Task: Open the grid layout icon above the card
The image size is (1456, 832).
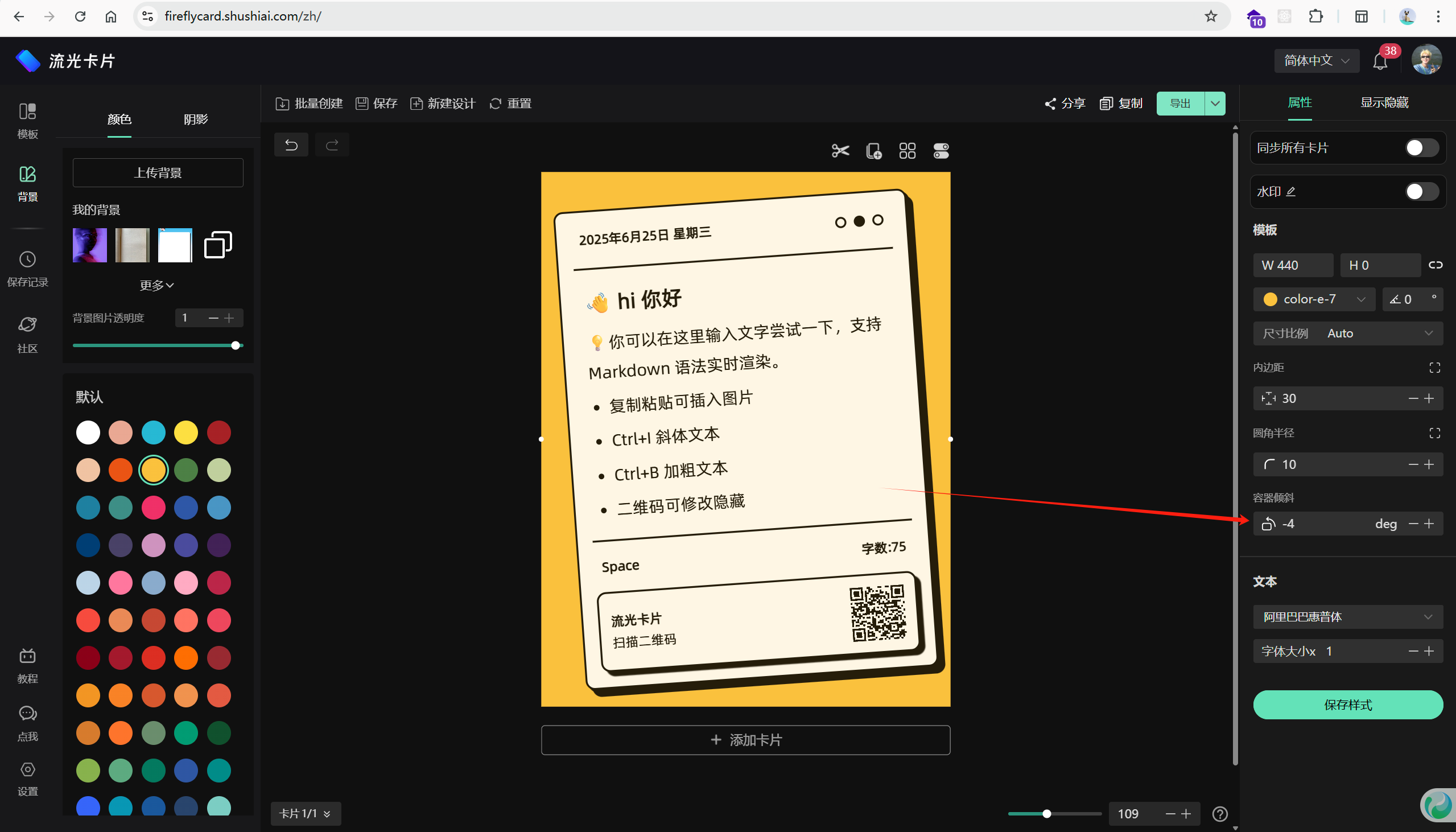Action: 907,151
